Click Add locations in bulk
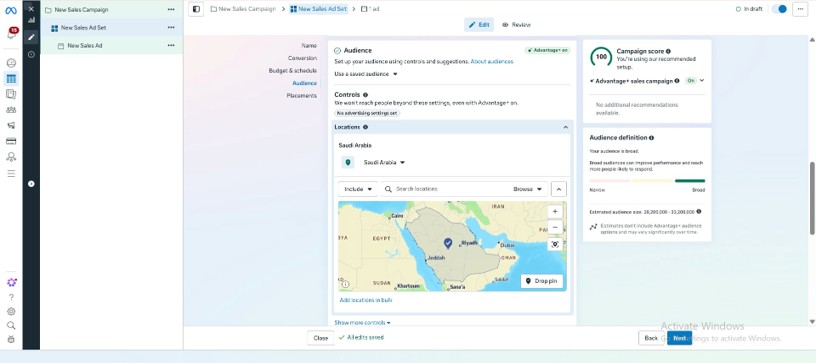Screen dimensions: 816x363 click(x=365, y=300)
